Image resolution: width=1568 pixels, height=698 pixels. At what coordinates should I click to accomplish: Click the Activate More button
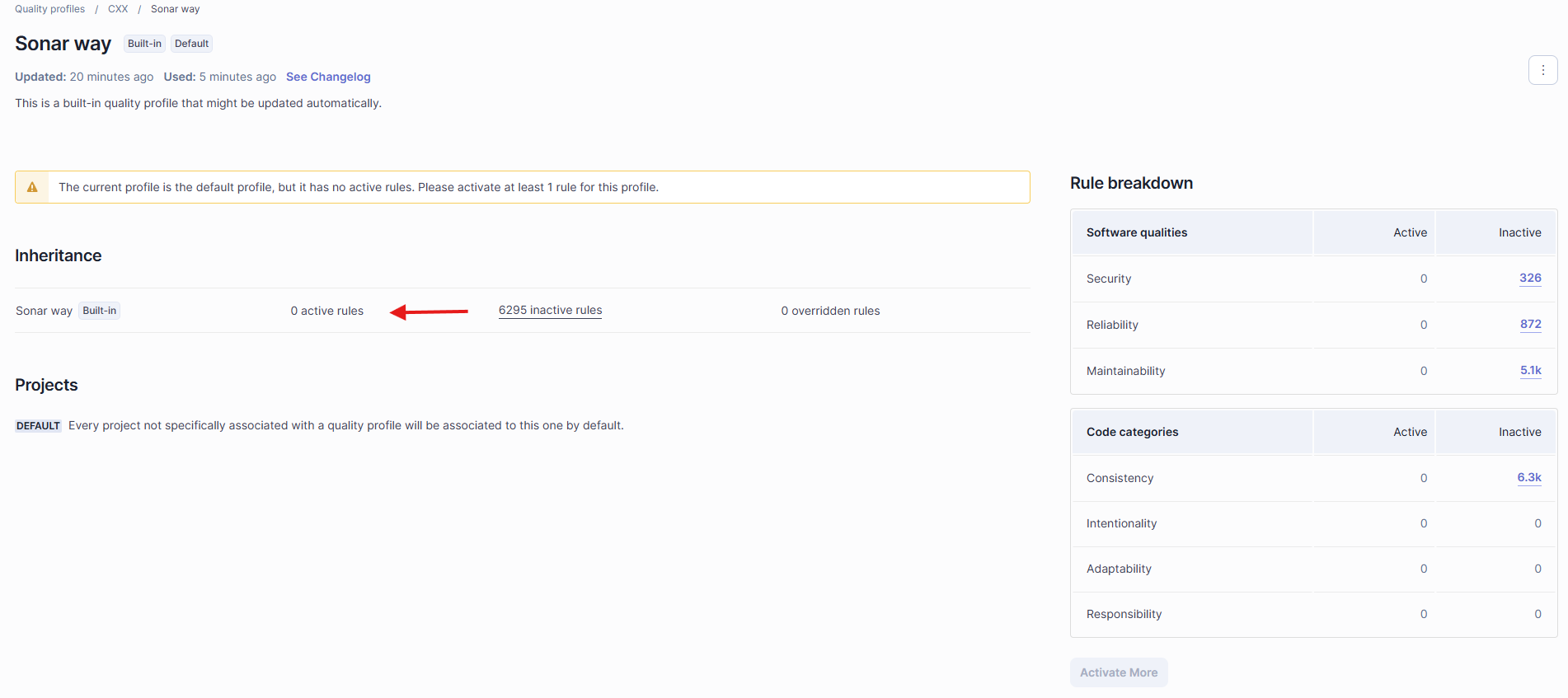click(x=1119, y=672)
